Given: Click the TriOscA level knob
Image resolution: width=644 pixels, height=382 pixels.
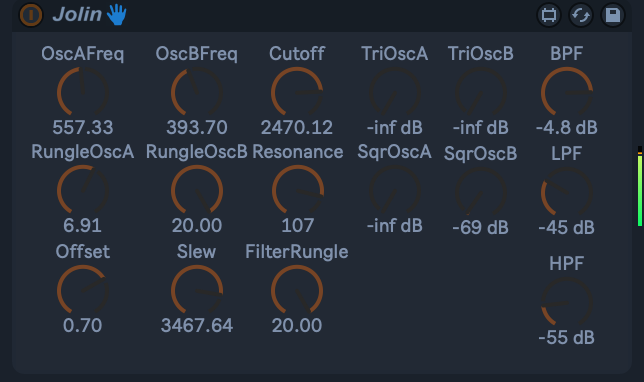Looking at the screenshot, I should [395, 92].
